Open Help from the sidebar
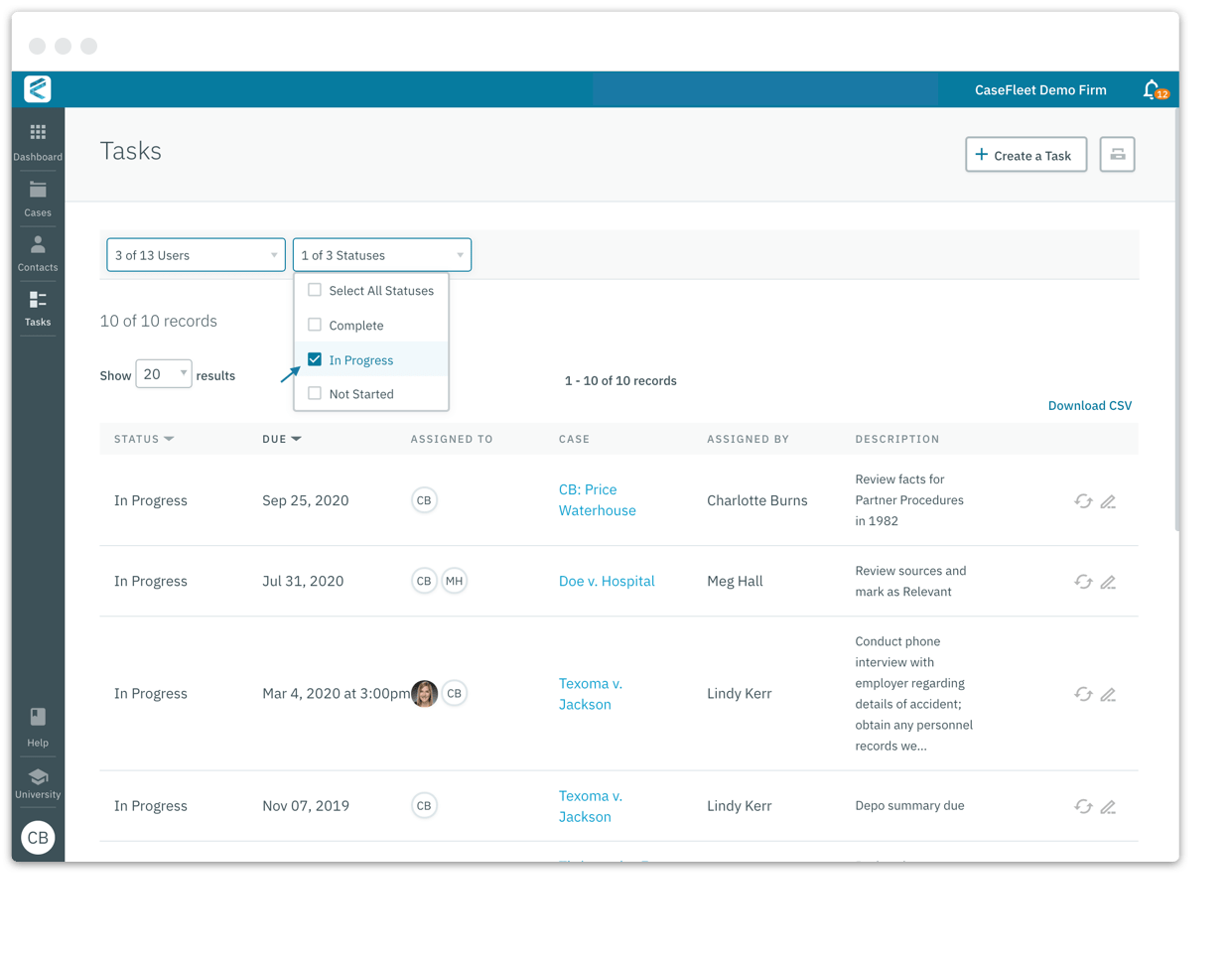The image size is (1232, 959). pyautogui.click(x=38, y=728)
